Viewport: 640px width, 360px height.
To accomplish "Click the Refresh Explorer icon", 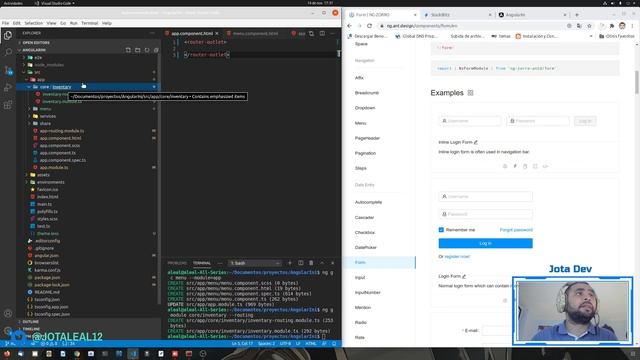I will (x=147, y=50).
